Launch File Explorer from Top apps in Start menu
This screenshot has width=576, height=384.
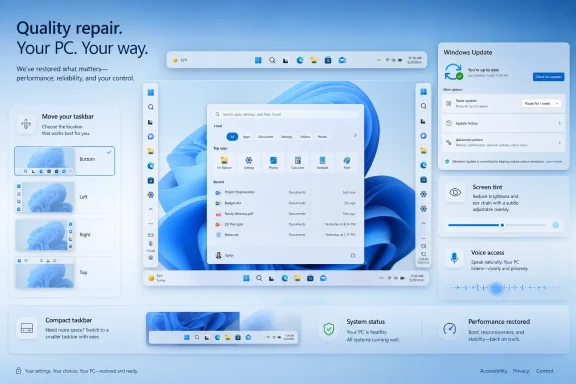click(x=224, y=162)
